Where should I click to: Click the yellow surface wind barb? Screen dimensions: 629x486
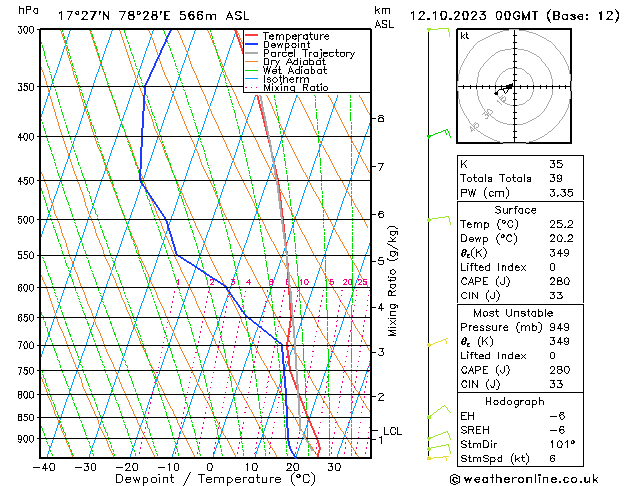point(438,457)
